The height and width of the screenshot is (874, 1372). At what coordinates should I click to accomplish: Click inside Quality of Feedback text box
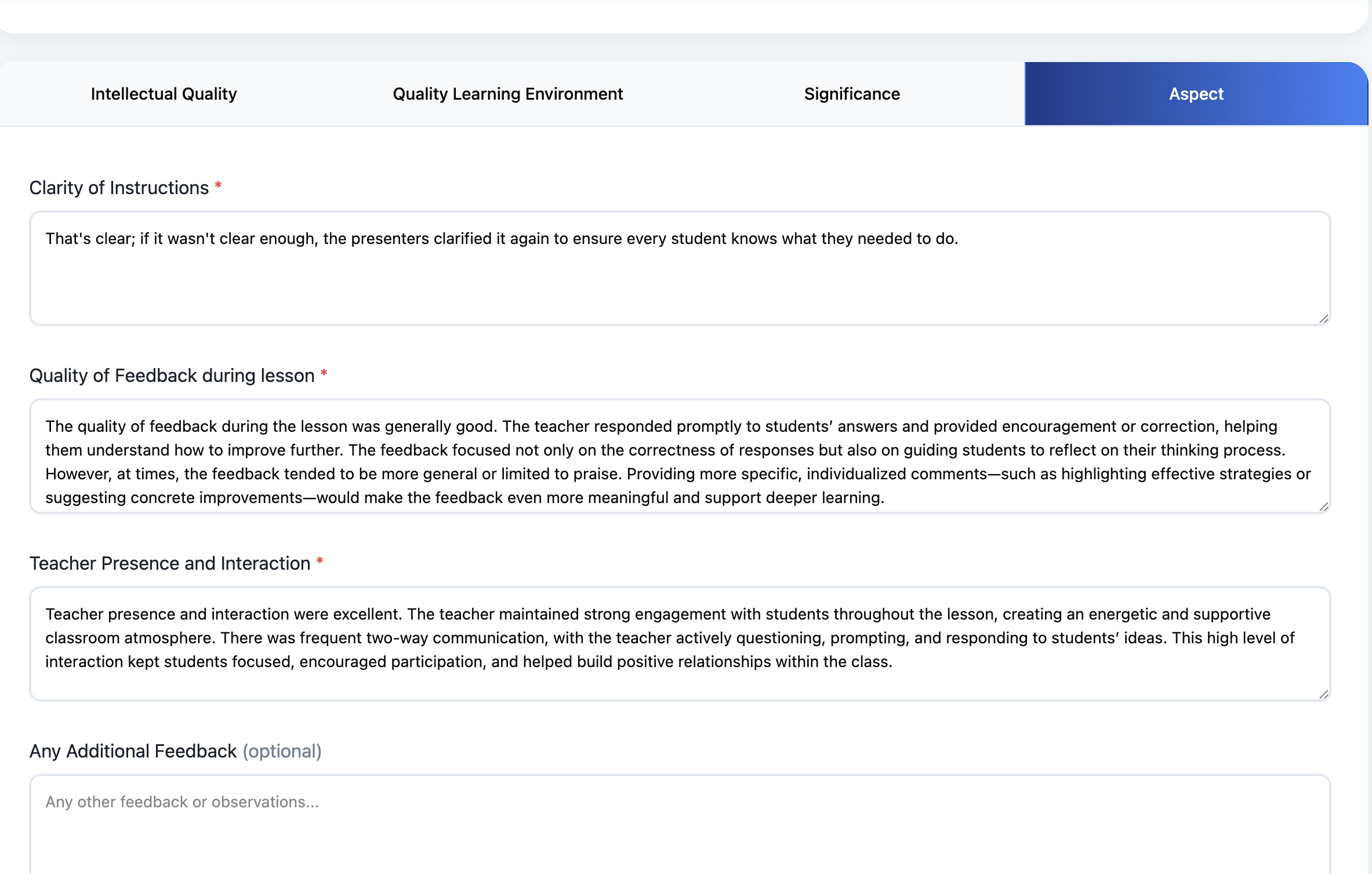678,461
